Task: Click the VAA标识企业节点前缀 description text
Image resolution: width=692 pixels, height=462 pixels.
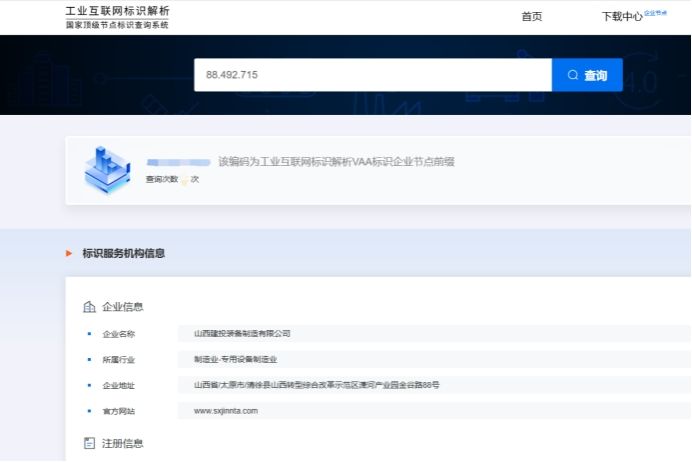Action: point(336,161)
